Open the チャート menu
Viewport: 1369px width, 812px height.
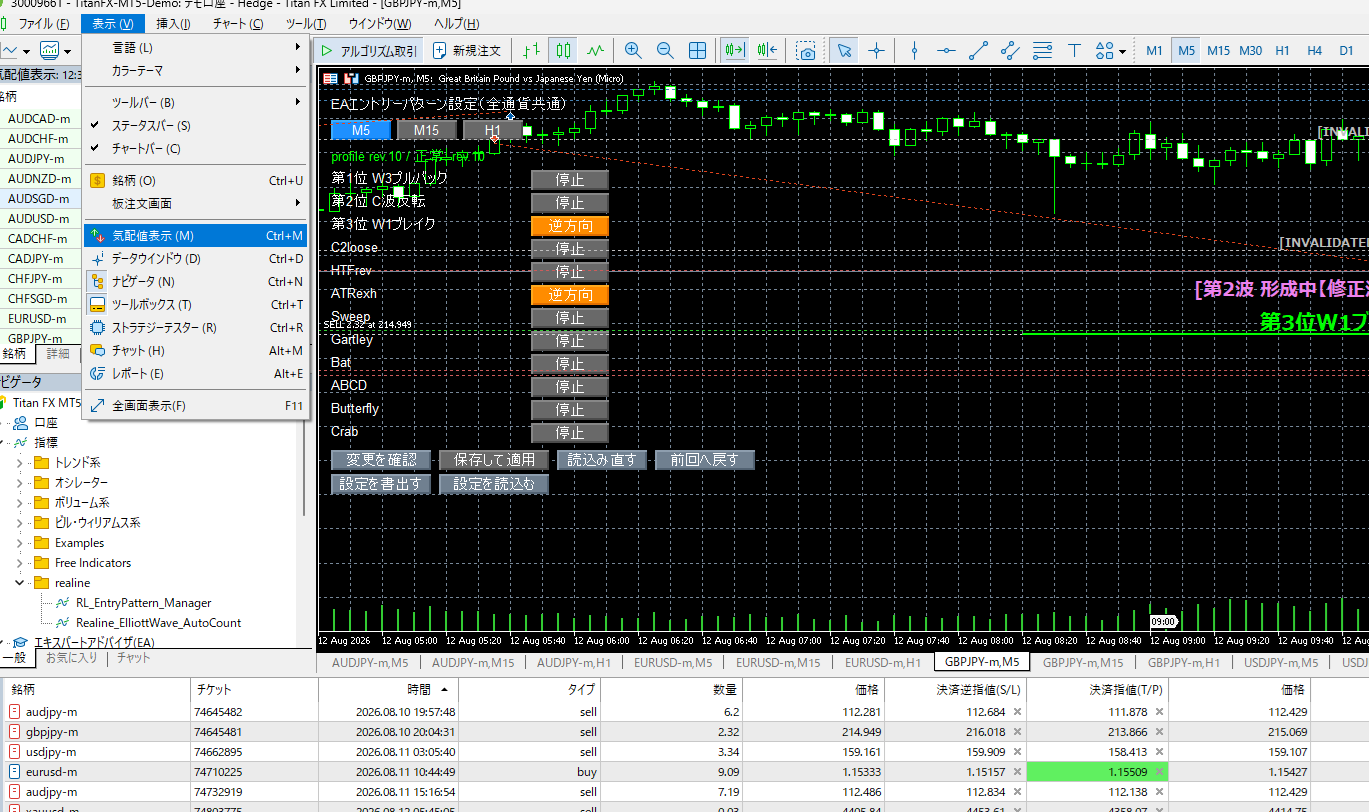pos(238,24)
